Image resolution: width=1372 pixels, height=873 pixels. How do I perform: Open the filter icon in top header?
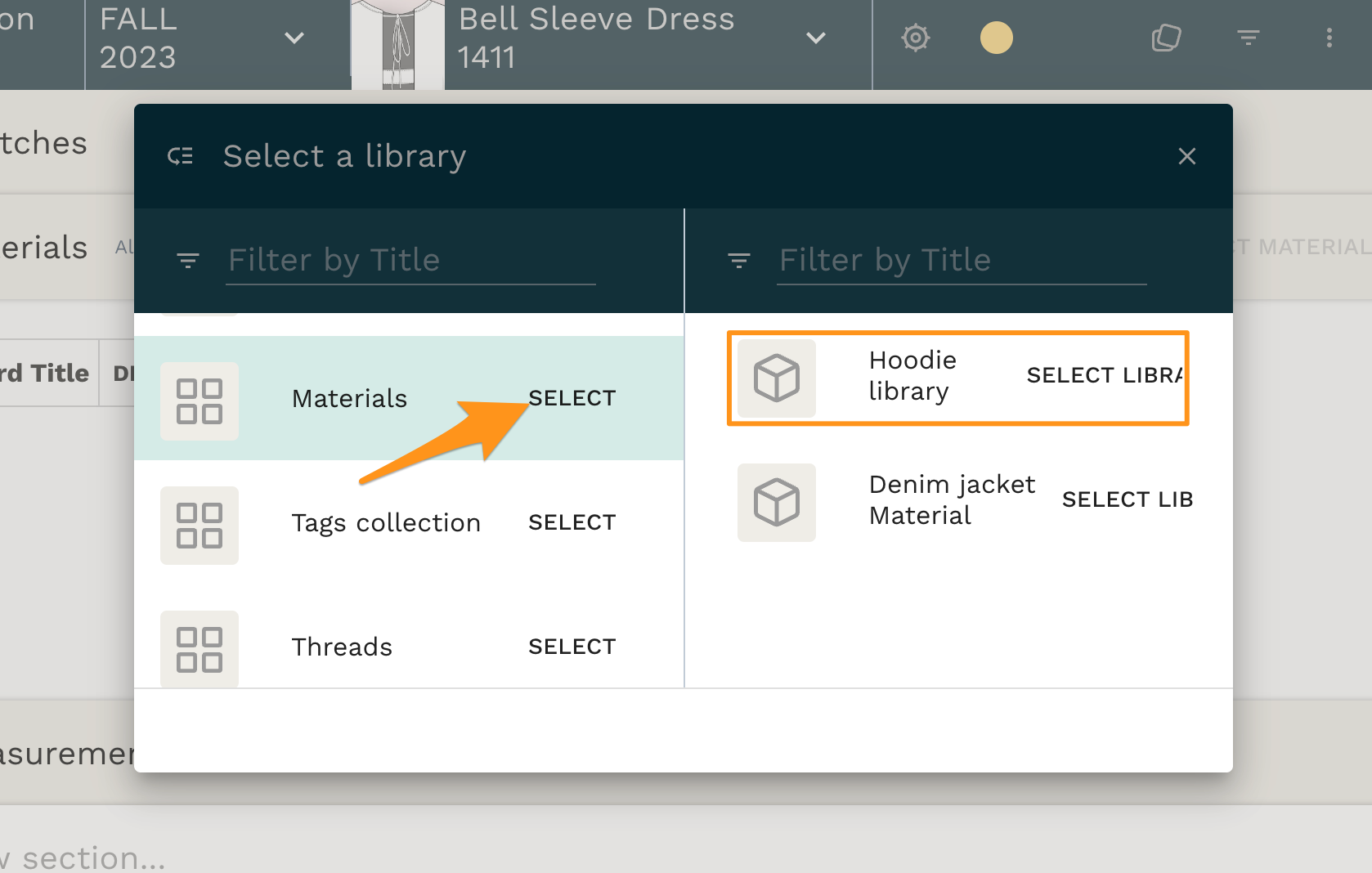pyautogui.click(x=1248, y=38)
